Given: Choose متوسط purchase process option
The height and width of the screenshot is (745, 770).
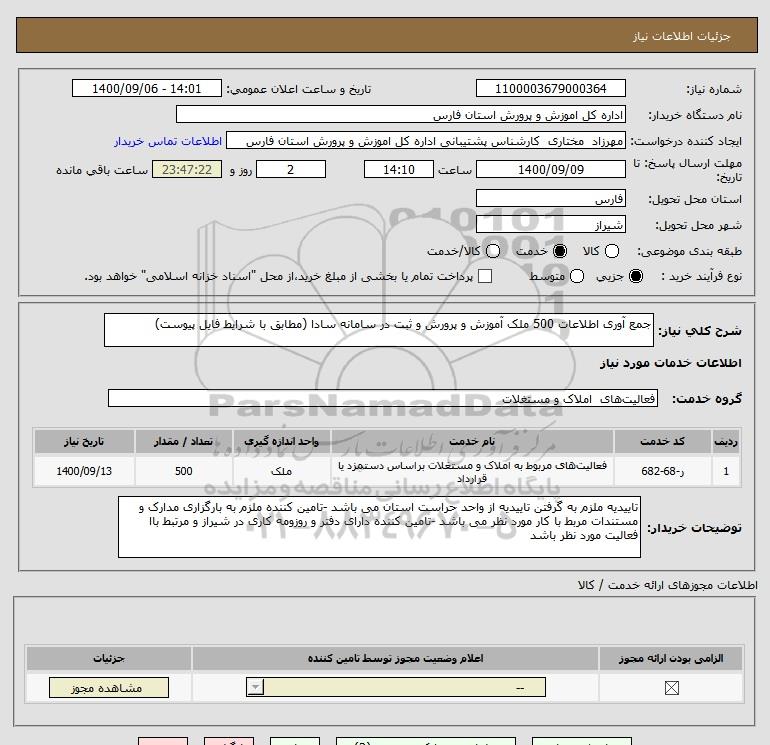Looking at the screenshot, I should tap(577, 276).
